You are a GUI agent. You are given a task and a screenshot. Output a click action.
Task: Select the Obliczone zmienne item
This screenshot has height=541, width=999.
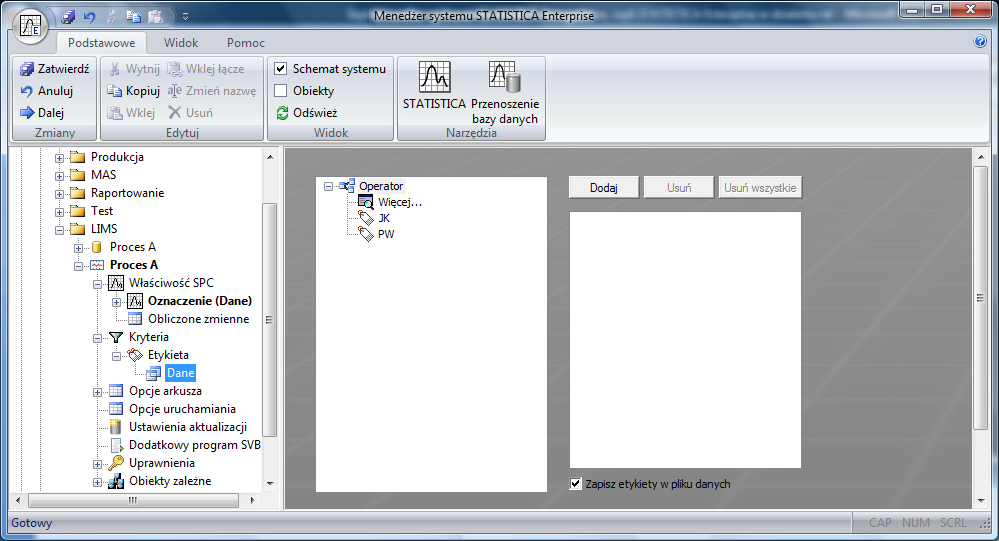[198, 319]
